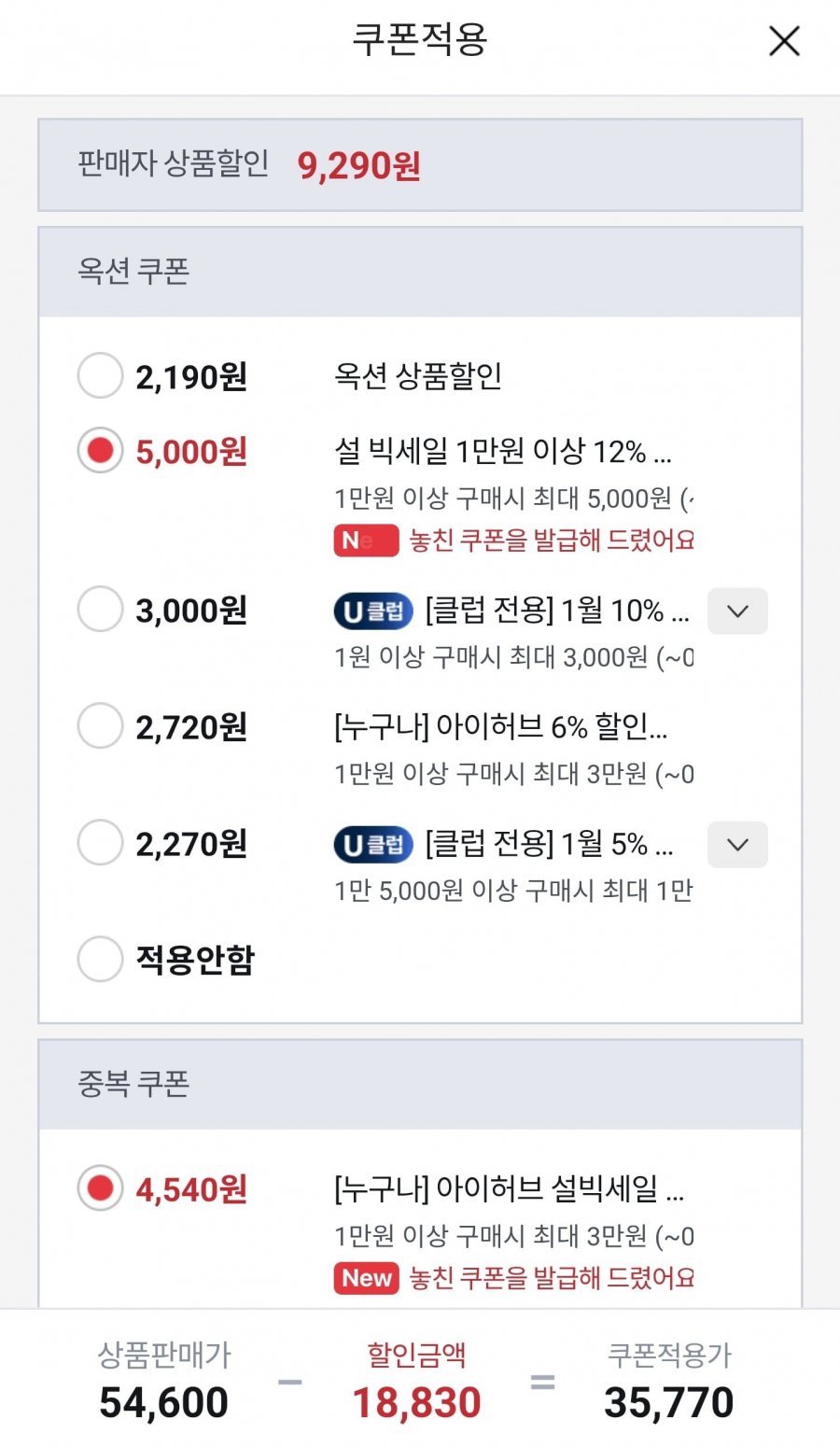Screen dimensions: 840x1447
Task: Click [누구나] 아이허브 6% 할인 coupon title
Action: (x=500, y=726)
